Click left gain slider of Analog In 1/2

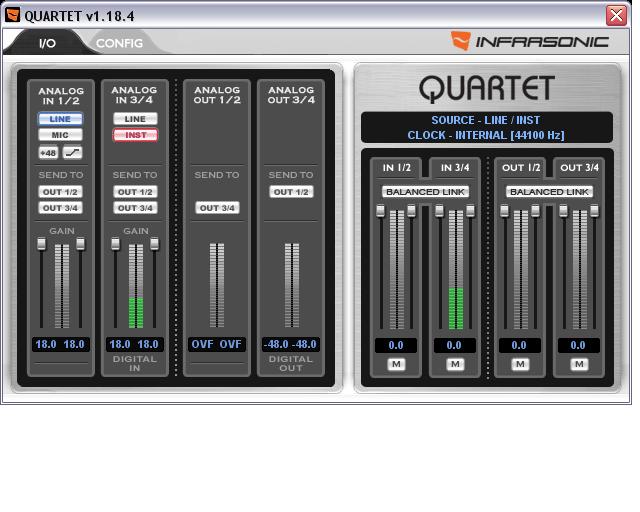pos(41,244)
